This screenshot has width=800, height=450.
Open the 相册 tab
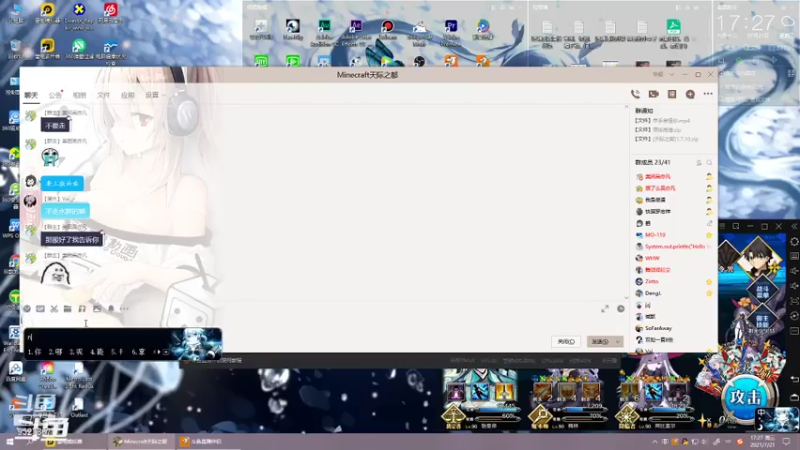tap(79, 95)
